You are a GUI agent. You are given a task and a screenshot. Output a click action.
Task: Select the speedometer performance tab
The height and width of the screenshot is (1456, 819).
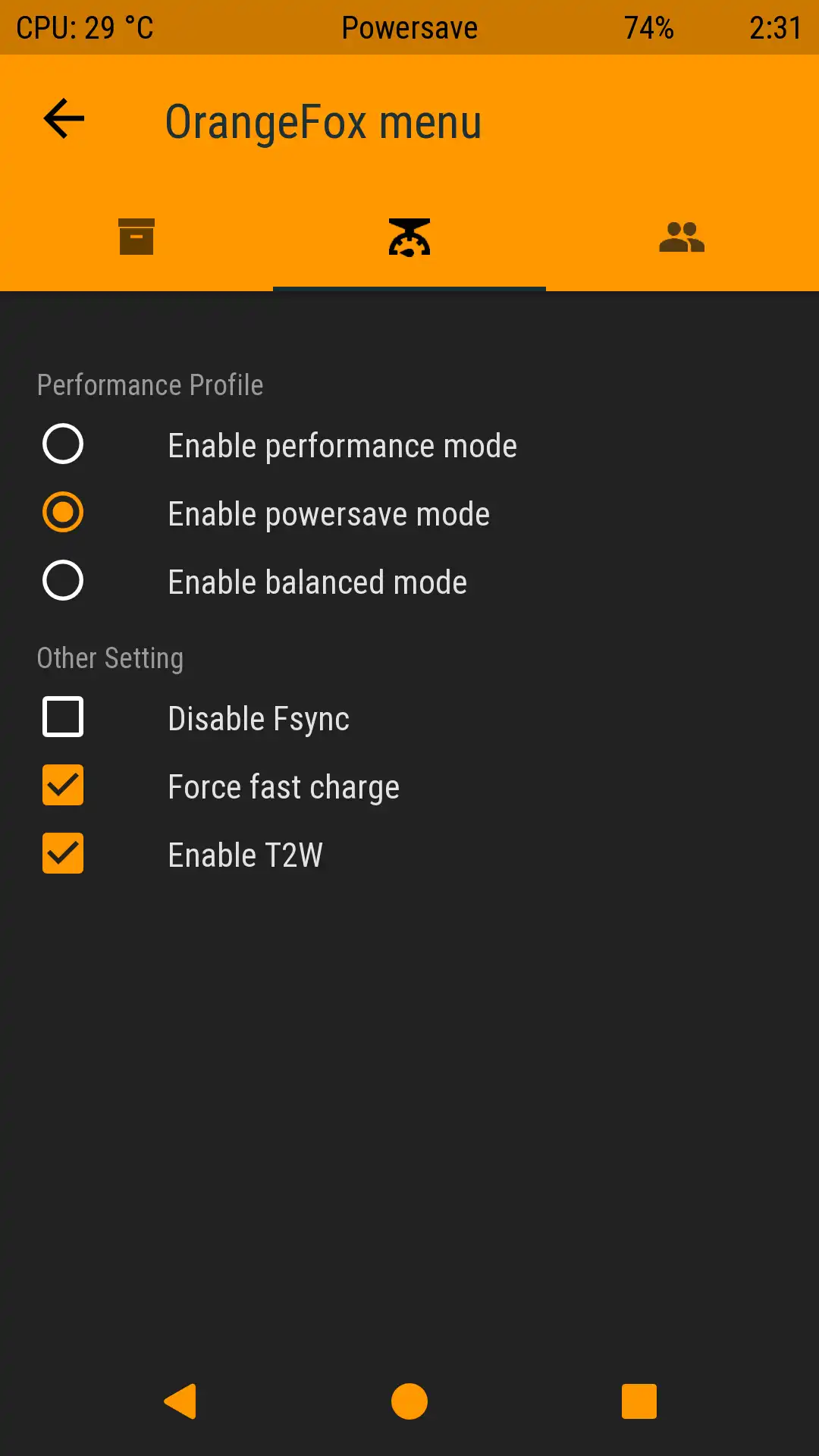[x=409, y=237]
